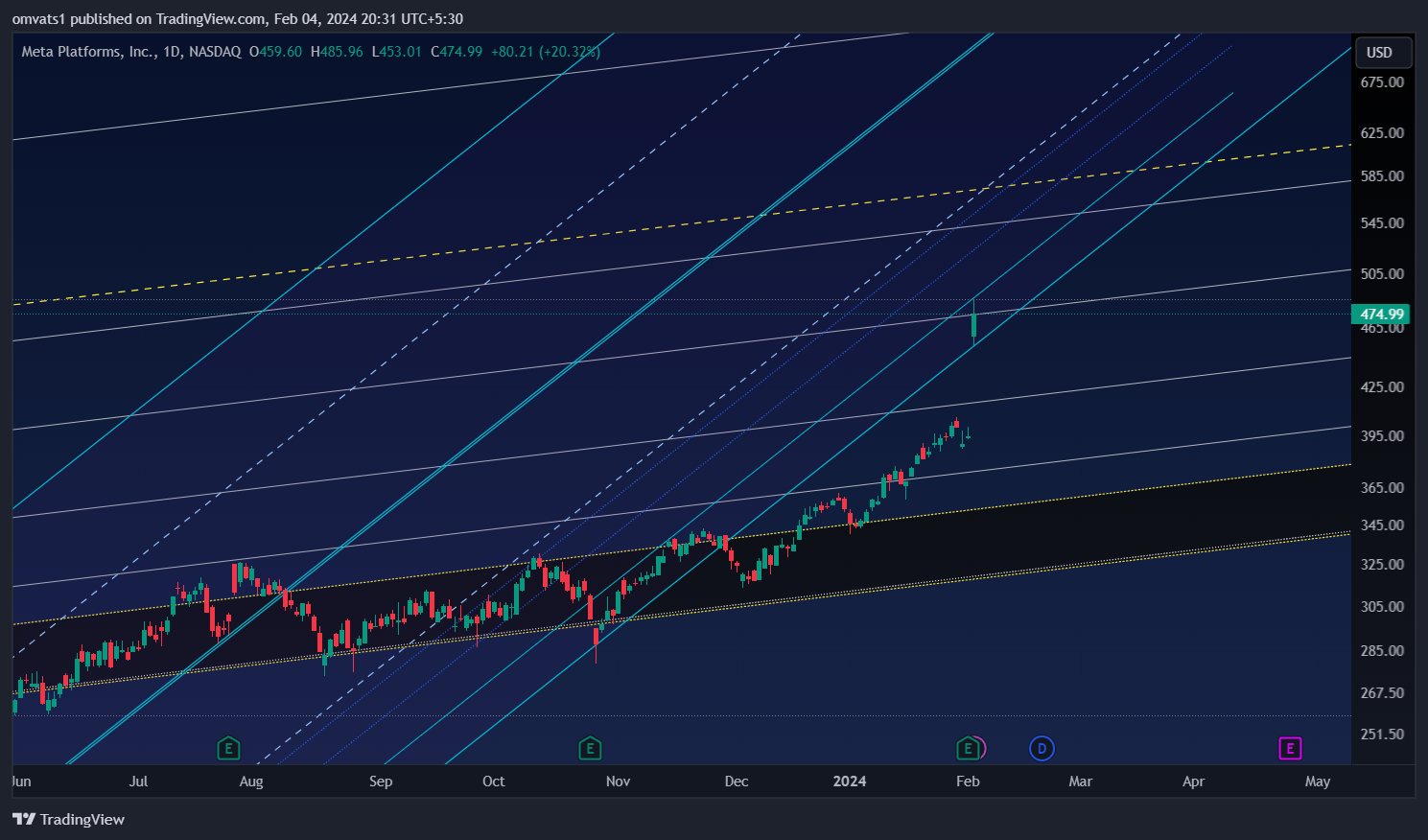Click the Sep label on time axis
1428x840 pixels.
(381, 782)
